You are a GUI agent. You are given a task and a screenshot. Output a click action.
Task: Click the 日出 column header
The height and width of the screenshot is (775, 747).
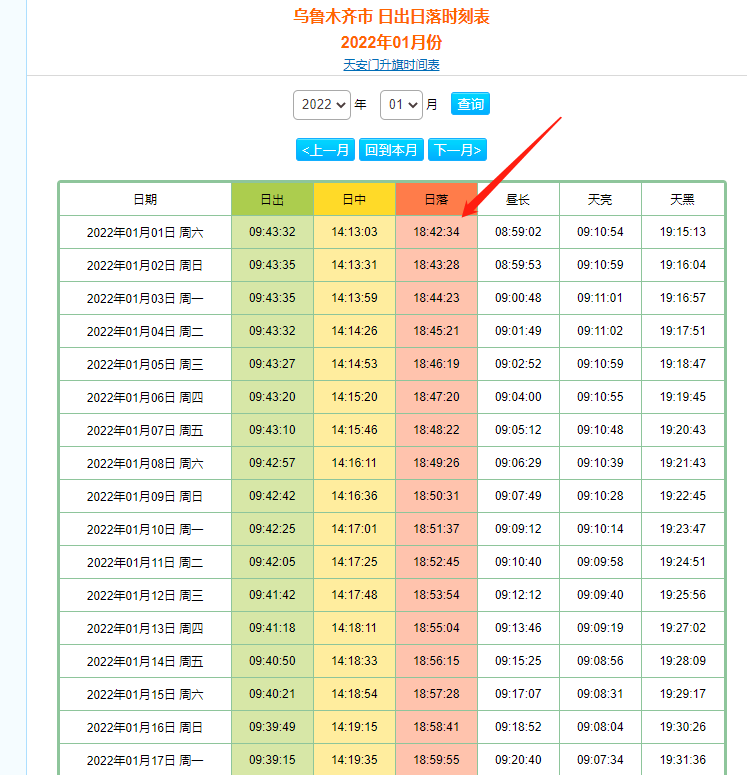[x=272, y=200]
